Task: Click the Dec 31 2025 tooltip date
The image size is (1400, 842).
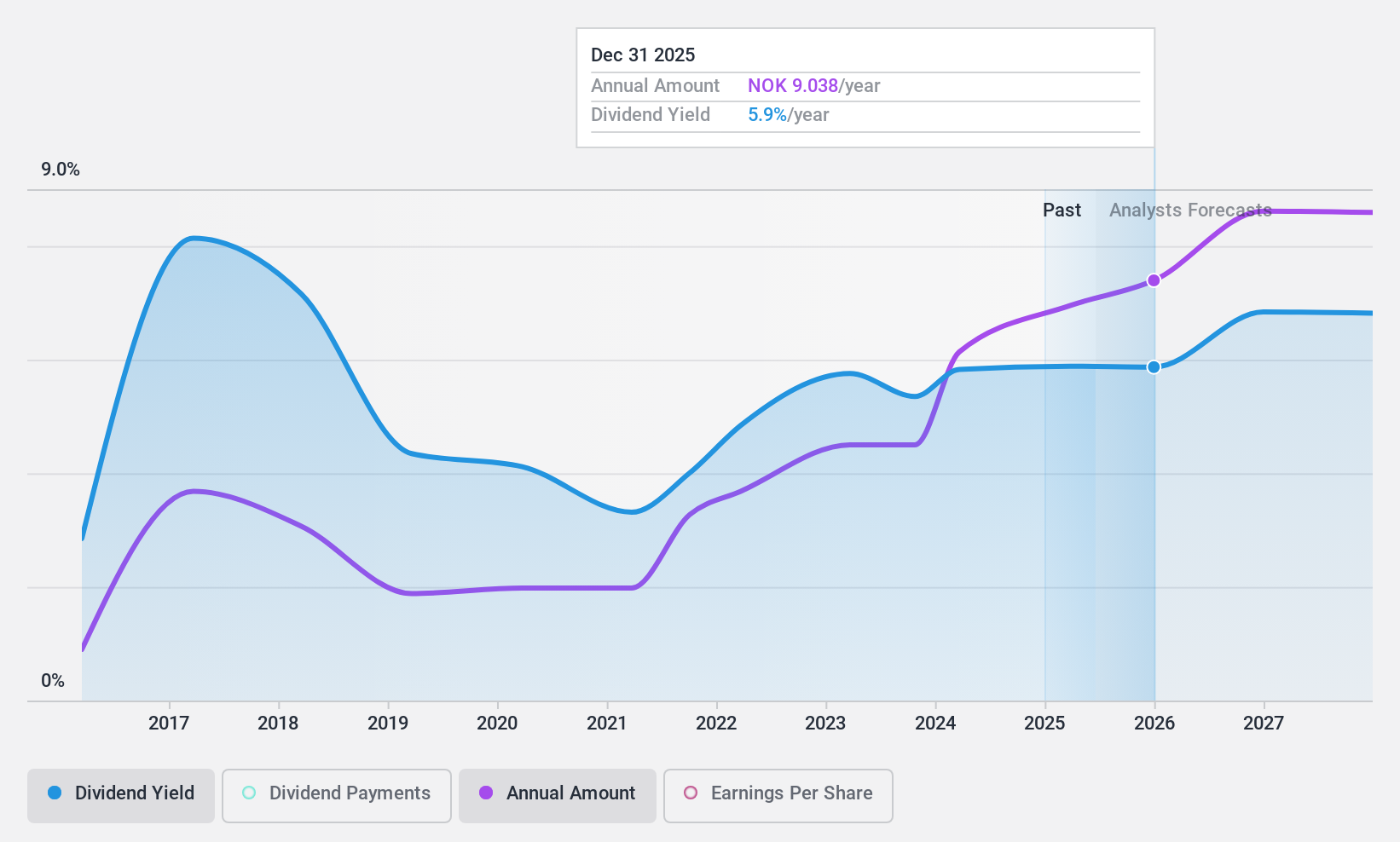Action: click(x=643, y=55)
